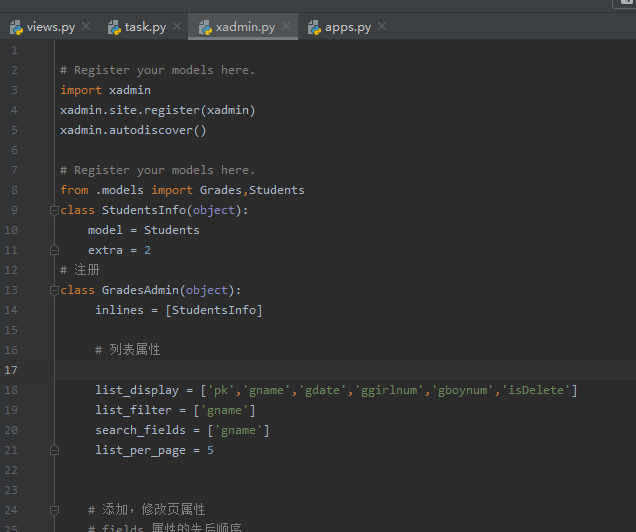The width and height of the screenshot is (636, 532).
Task: Click 'inlines = [StudentsInfo]' line
Action: click(179, 310)
